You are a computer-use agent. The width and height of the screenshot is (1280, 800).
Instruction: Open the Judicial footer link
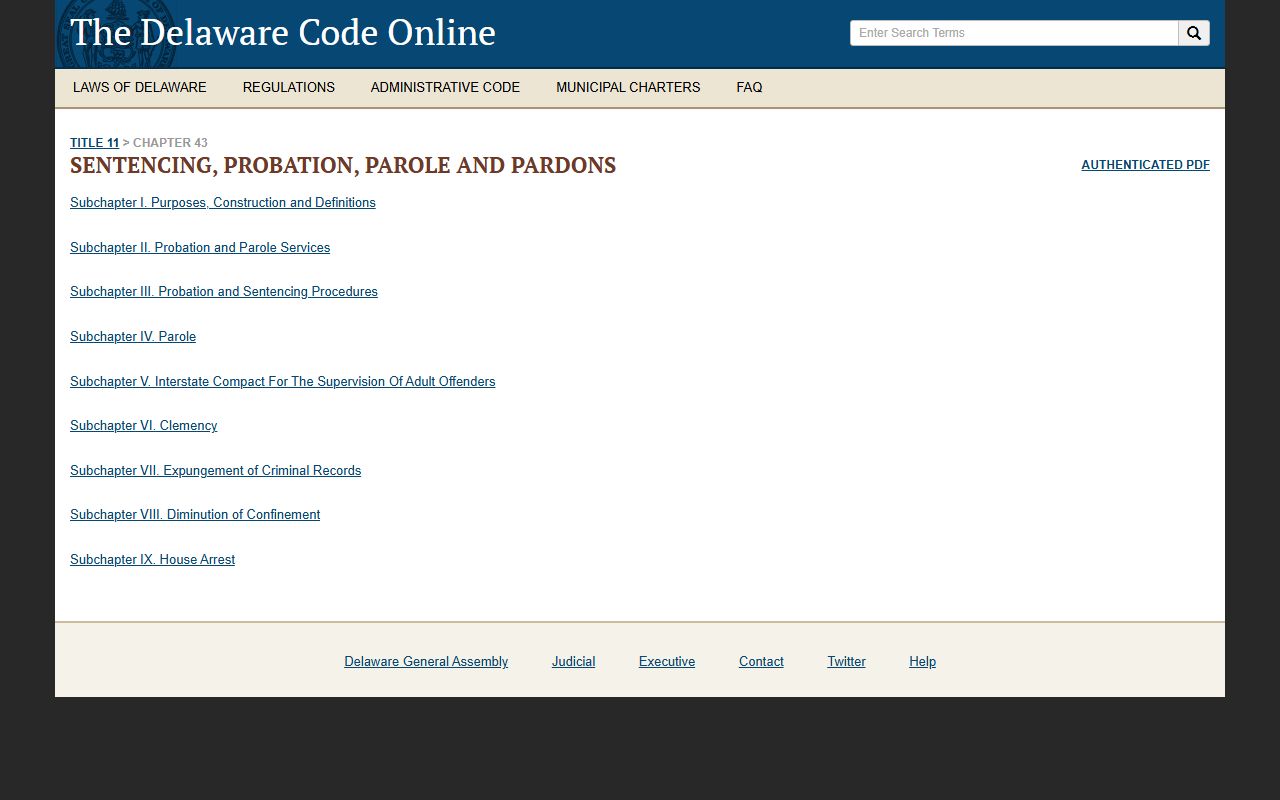pos(573,662)
